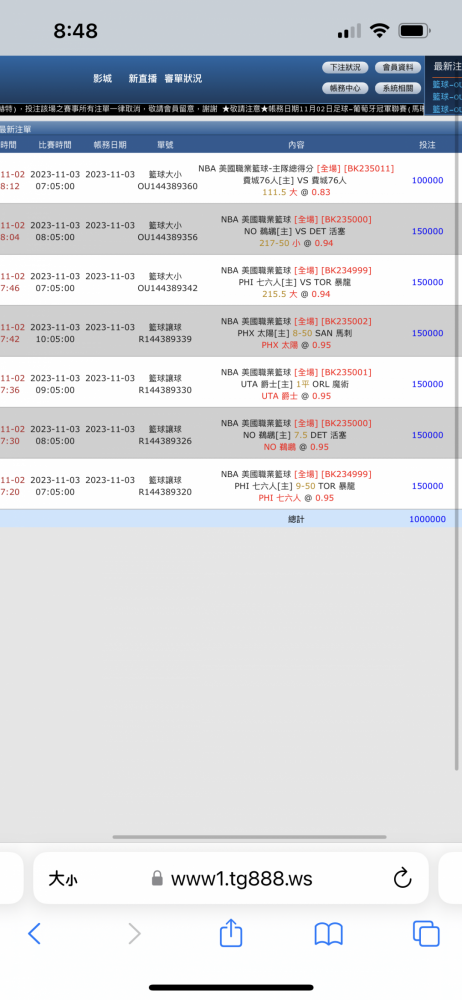Tap the lock icon beside the URL
462x1000 pixels.
[x=157, y=879]
